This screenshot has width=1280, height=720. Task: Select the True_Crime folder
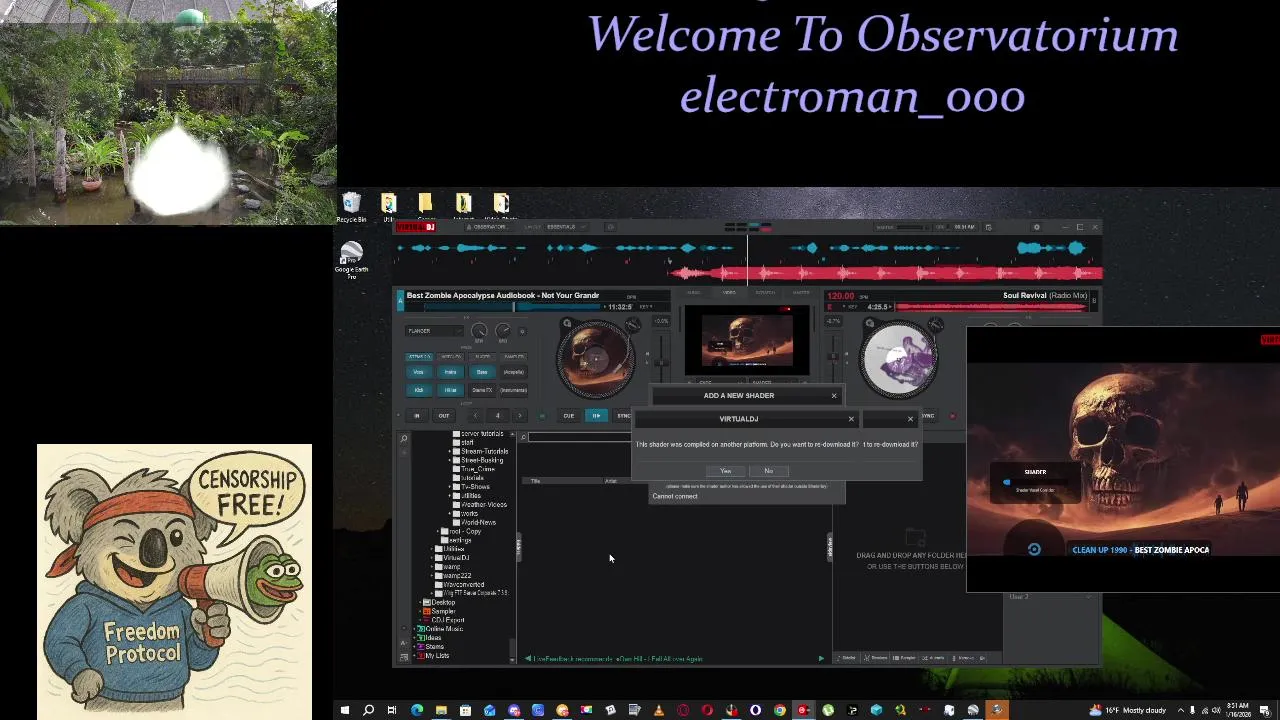(477, 469)
